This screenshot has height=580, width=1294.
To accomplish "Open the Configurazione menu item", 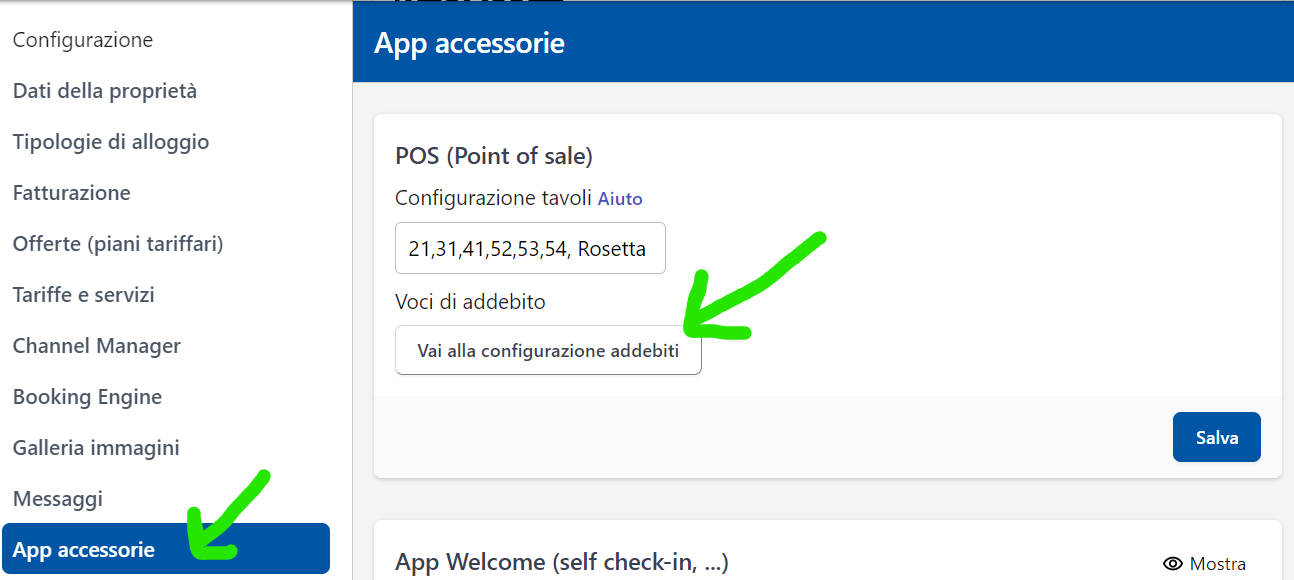I will [83, 40].
